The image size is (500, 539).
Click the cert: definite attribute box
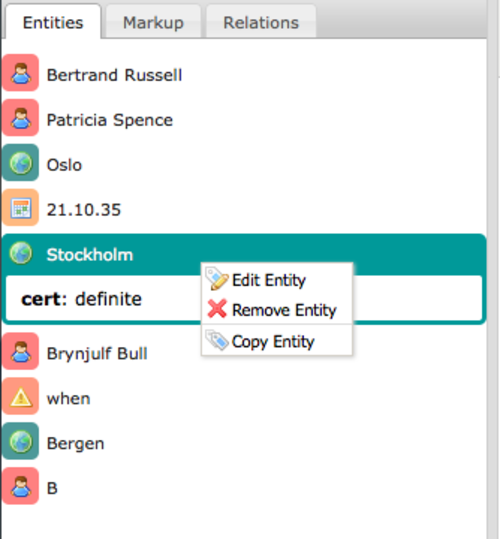244,298
